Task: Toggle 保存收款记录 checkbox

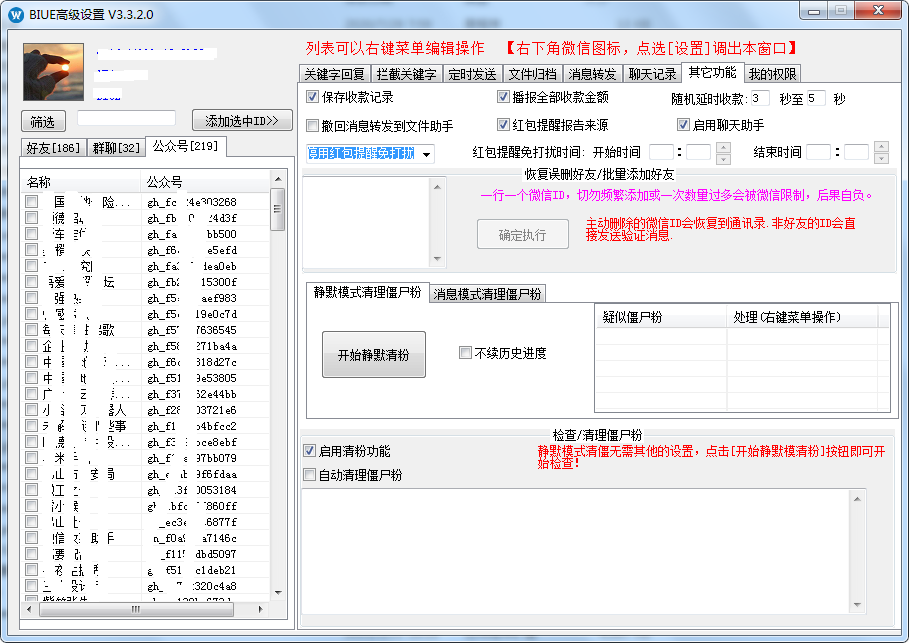Action: click(x=312, y=97)
